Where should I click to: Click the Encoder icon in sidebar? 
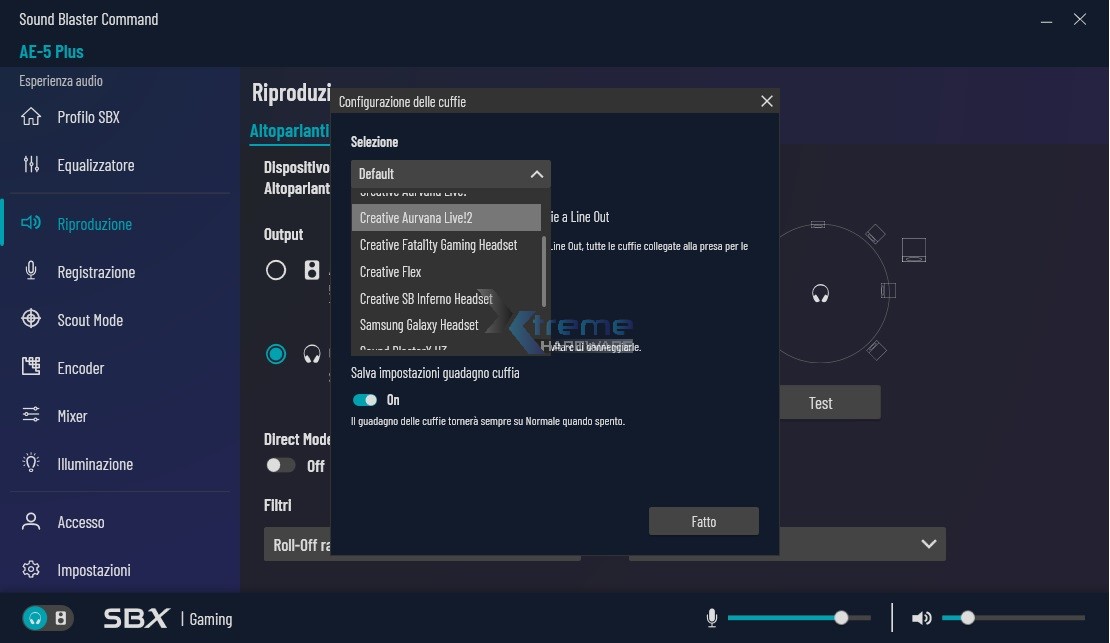pyautogui.click(x=31, y=368)
